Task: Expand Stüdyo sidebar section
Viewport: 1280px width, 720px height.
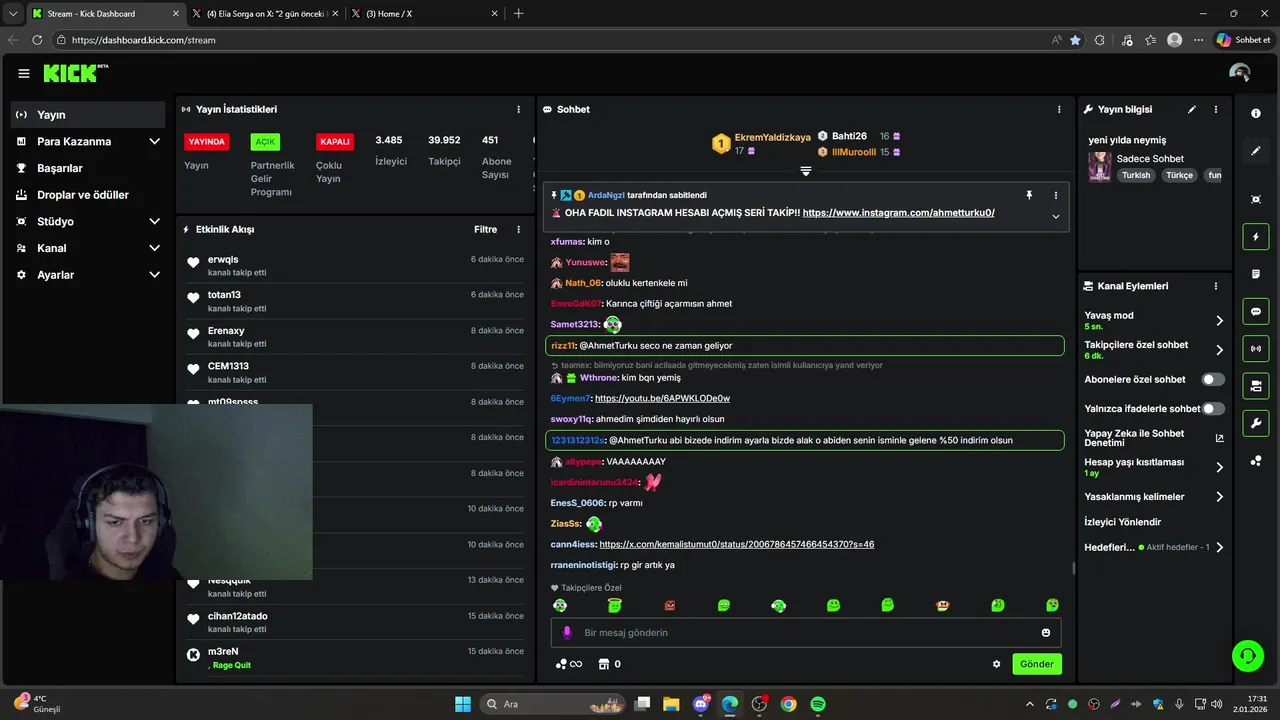Action: tap(154, 222)
